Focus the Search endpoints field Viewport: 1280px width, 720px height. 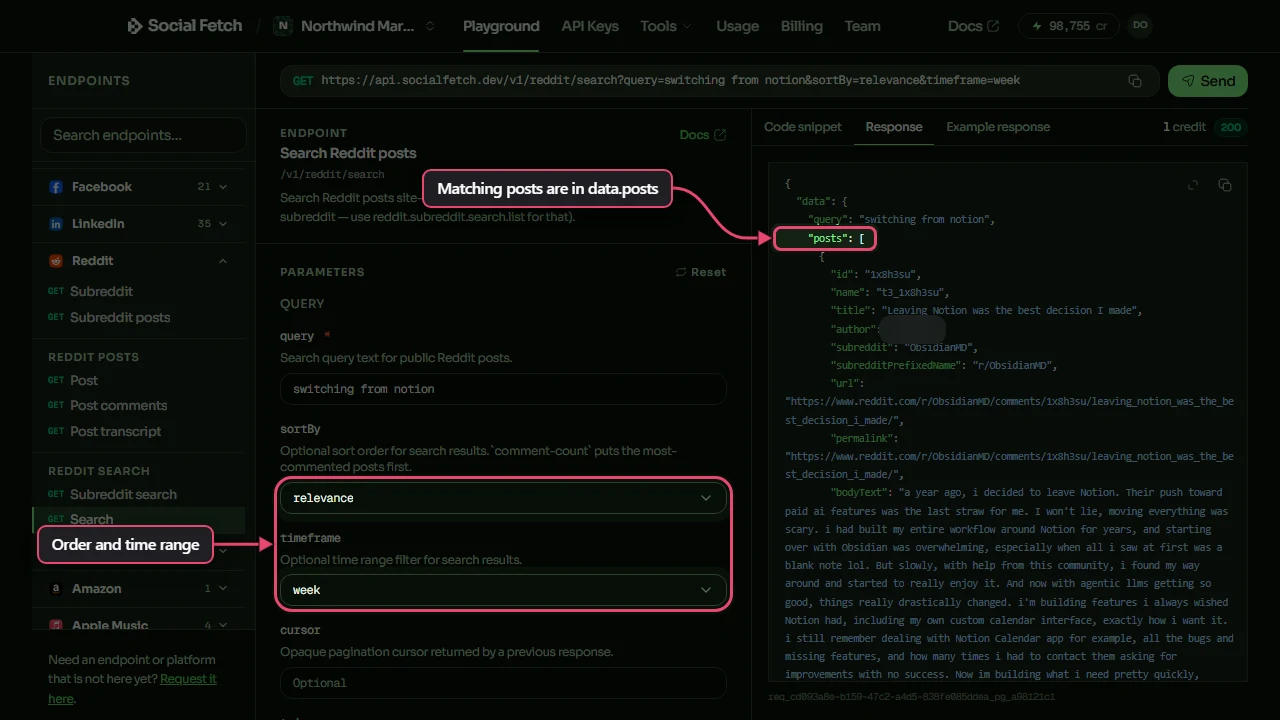point(143,135)
